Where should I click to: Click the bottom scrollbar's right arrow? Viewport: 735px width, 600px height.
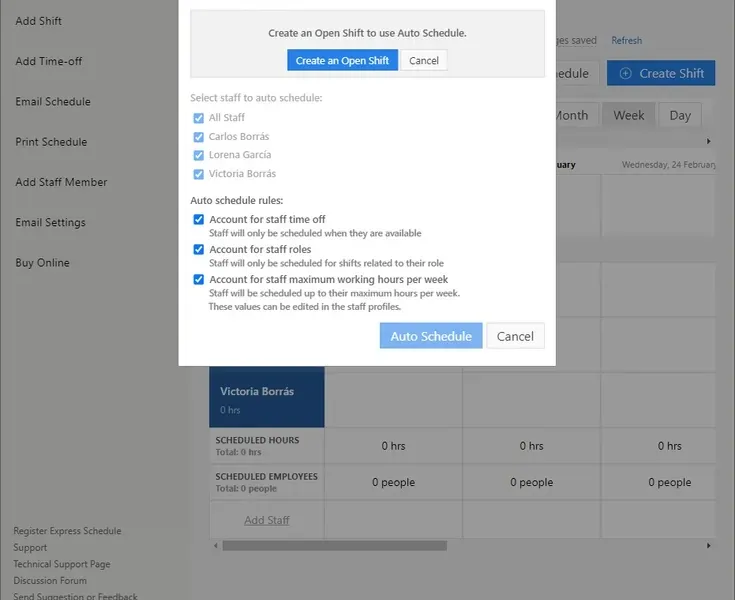click(x=709, y=546)
